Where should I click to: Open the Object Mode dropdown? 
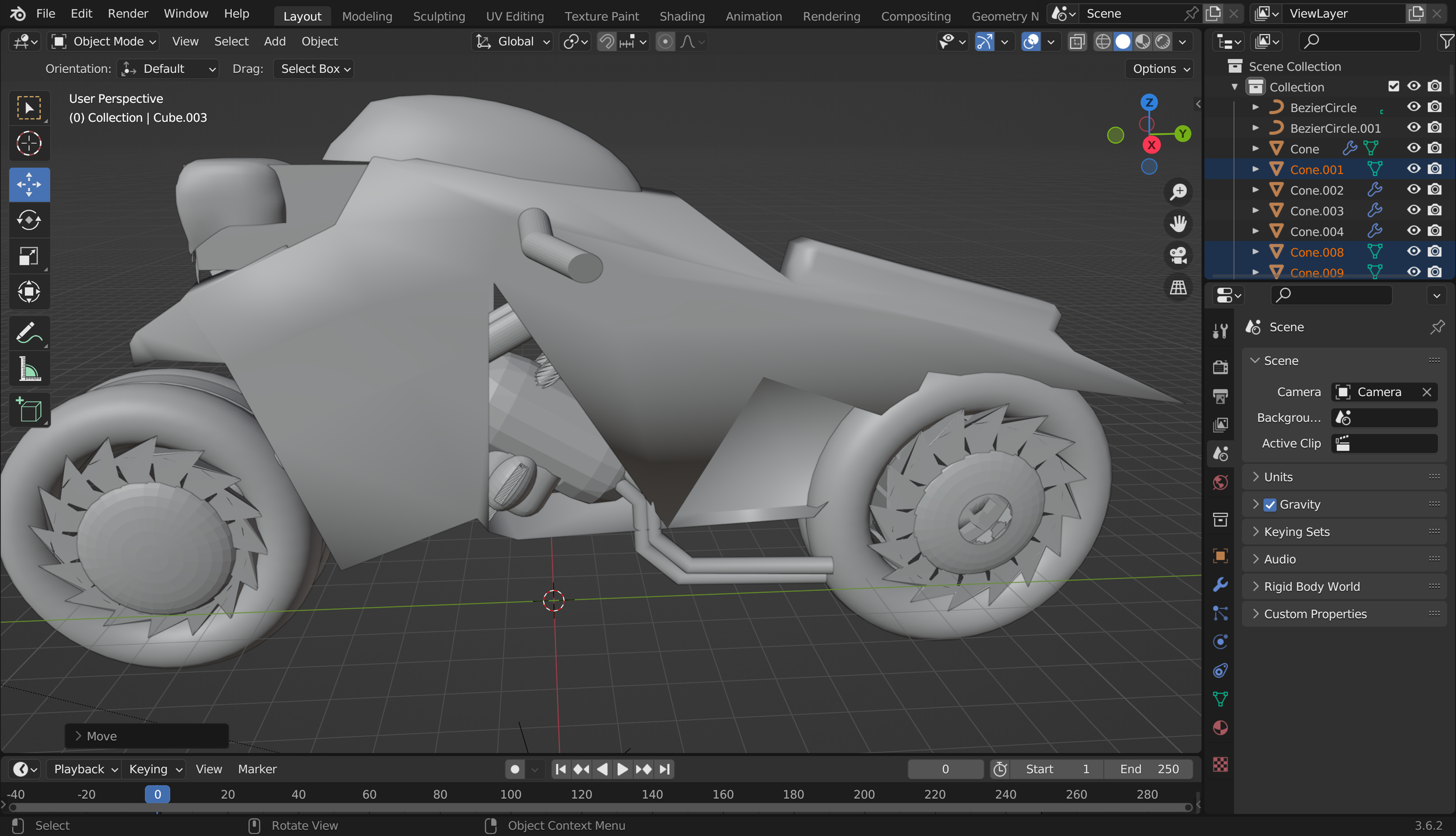(104, 41)
